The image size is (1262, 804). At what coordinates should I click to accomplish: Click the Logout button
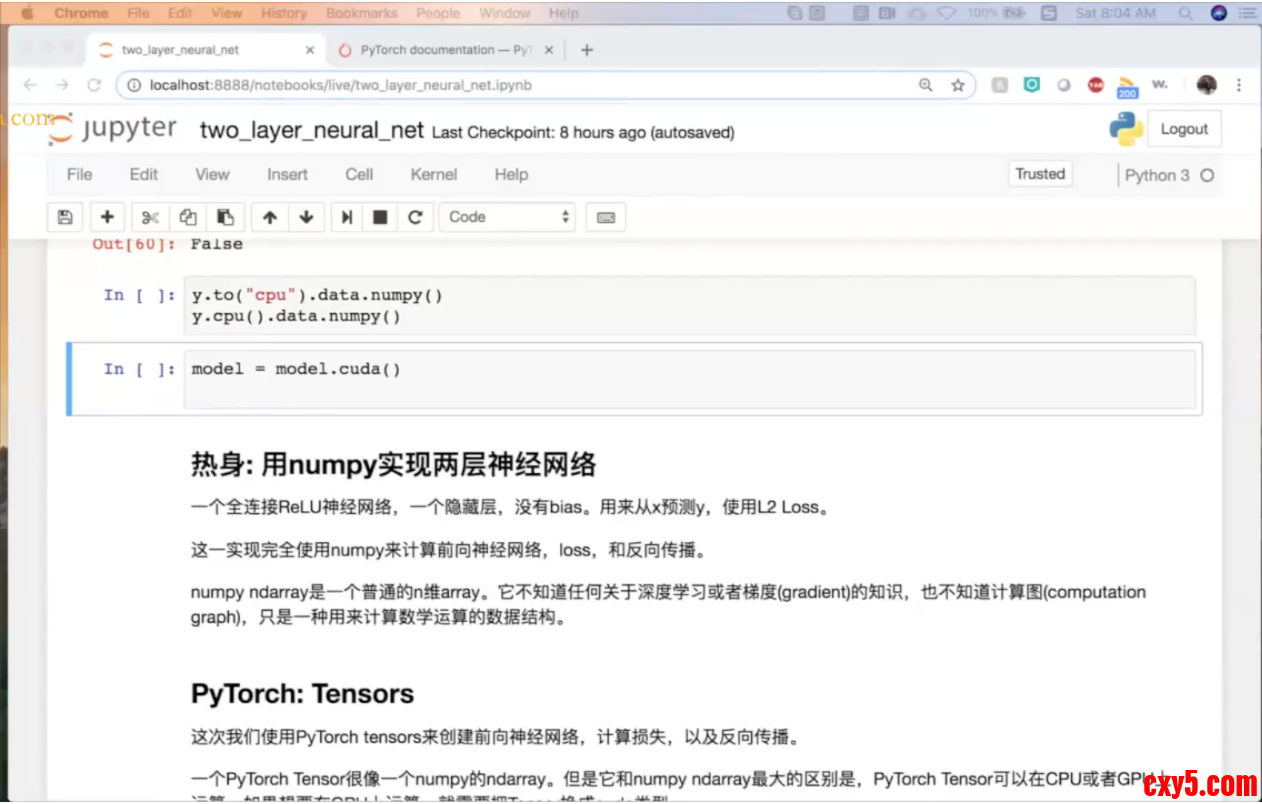click(1184, 129)
